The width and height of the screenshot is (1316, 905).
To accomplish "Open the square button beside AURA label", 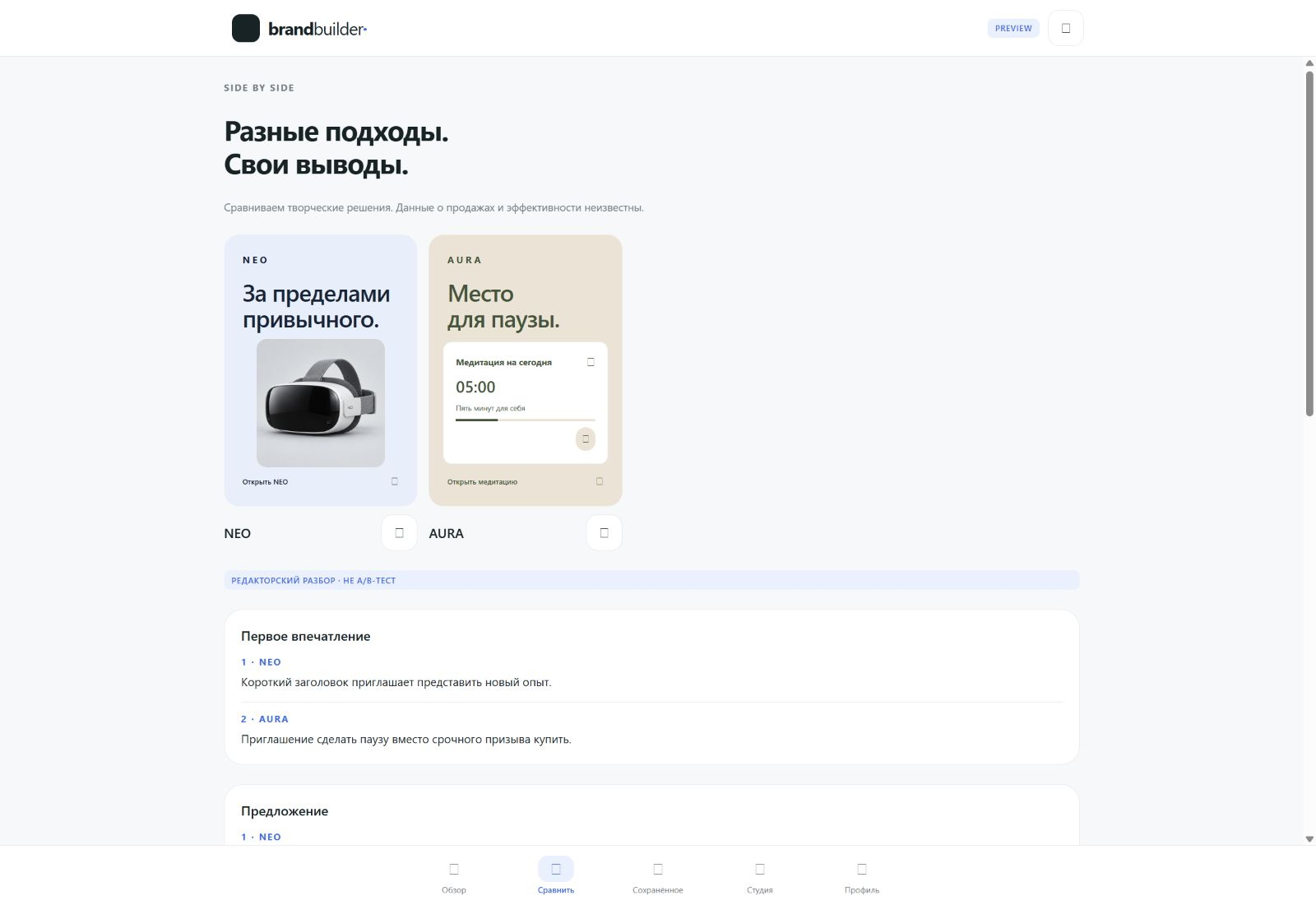I will tap(604, 533).
